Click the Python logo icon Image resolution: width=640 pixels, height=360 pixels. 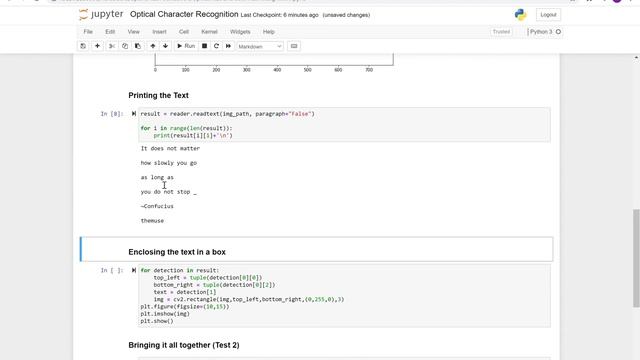coord(520,15)
